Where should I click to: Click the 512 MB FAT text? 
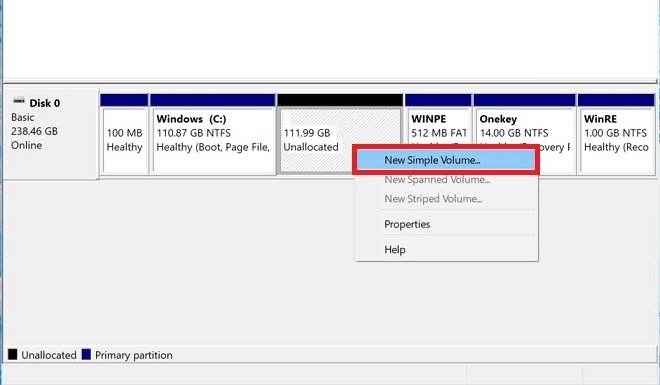coord(439,133)
